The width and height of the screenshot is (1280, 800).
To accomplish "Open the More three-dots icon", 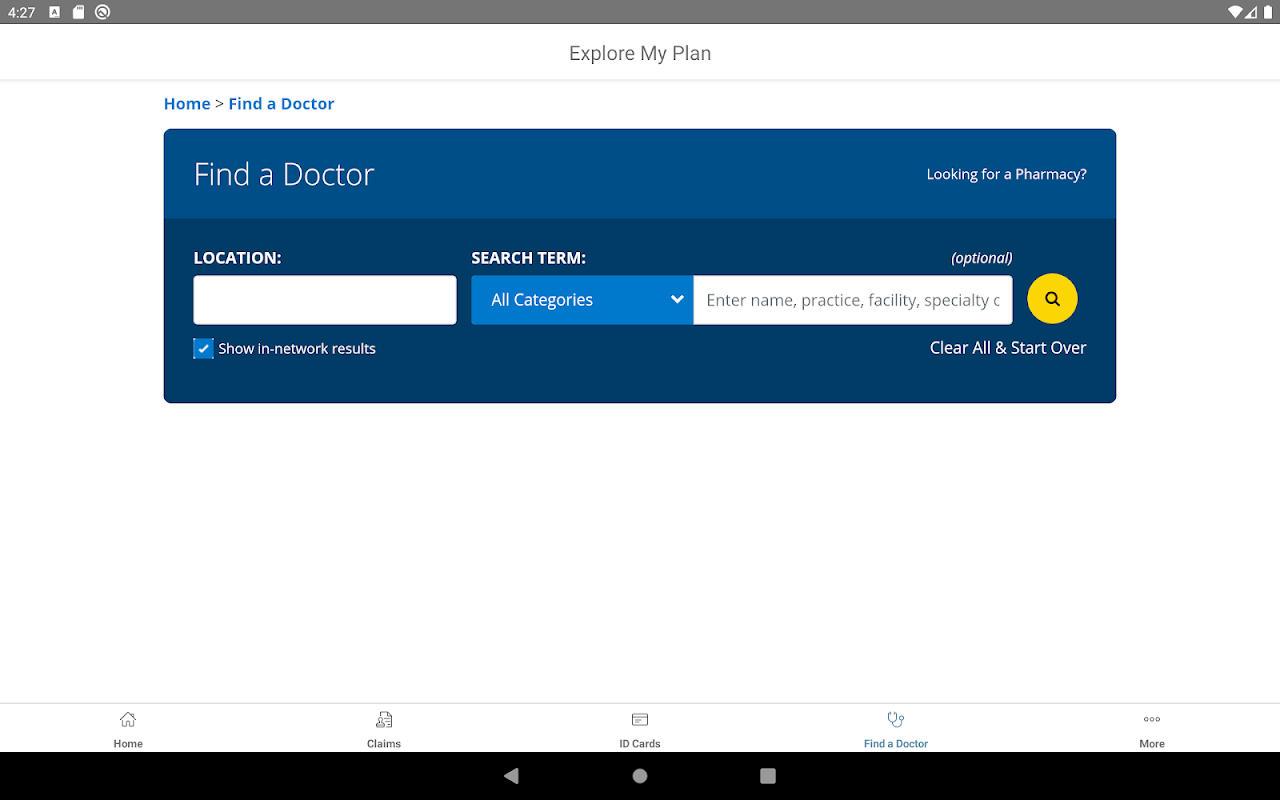I will [x=1152, y=719].
